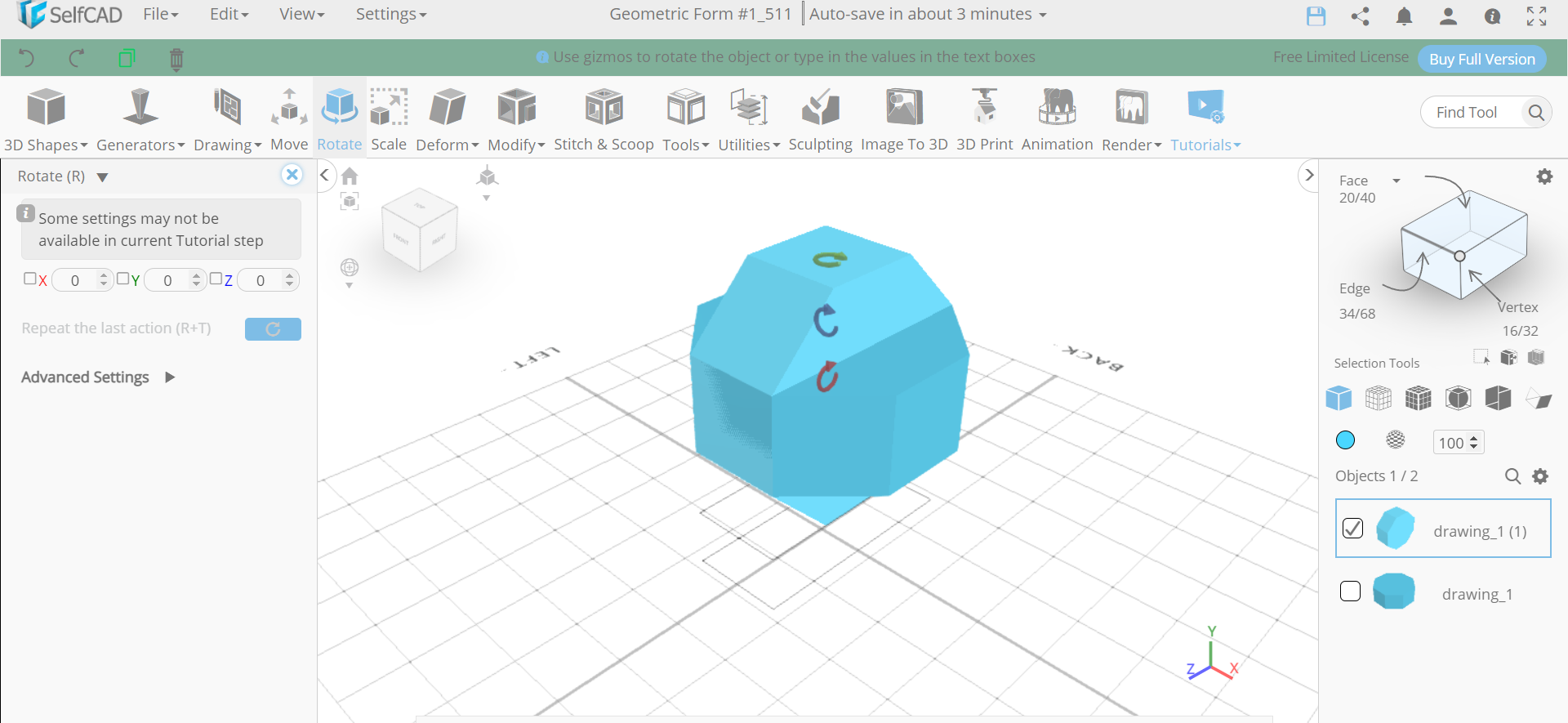Open the Deform tool

pyautogui.click(x=447, y=120)
